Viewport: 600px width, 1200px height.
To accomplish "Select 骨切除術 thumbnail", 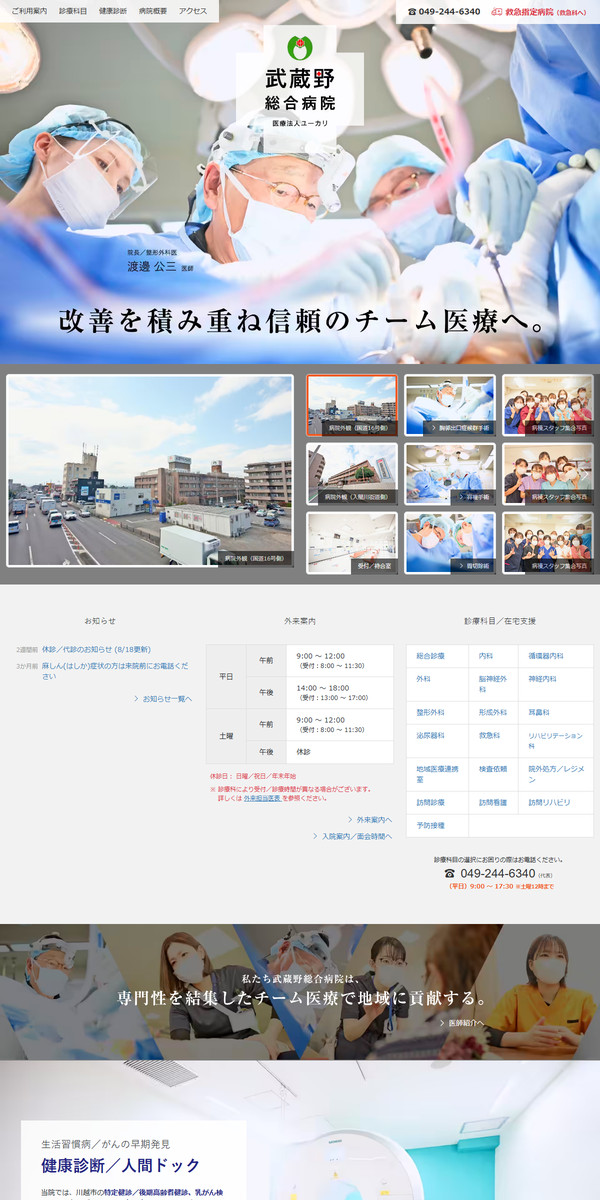I will coord(450,543).
